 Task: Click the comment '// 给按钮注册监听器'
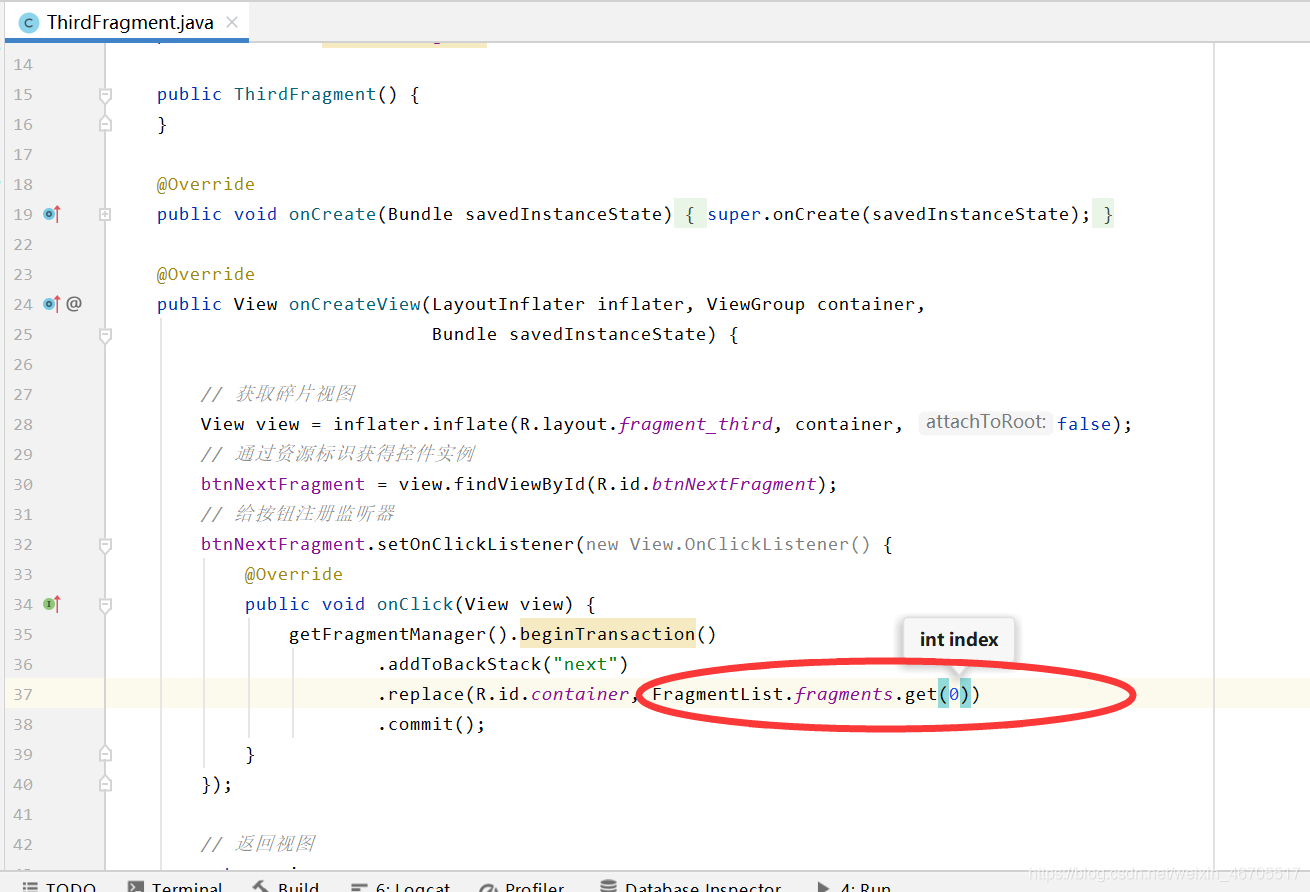[x=298, y=514]
